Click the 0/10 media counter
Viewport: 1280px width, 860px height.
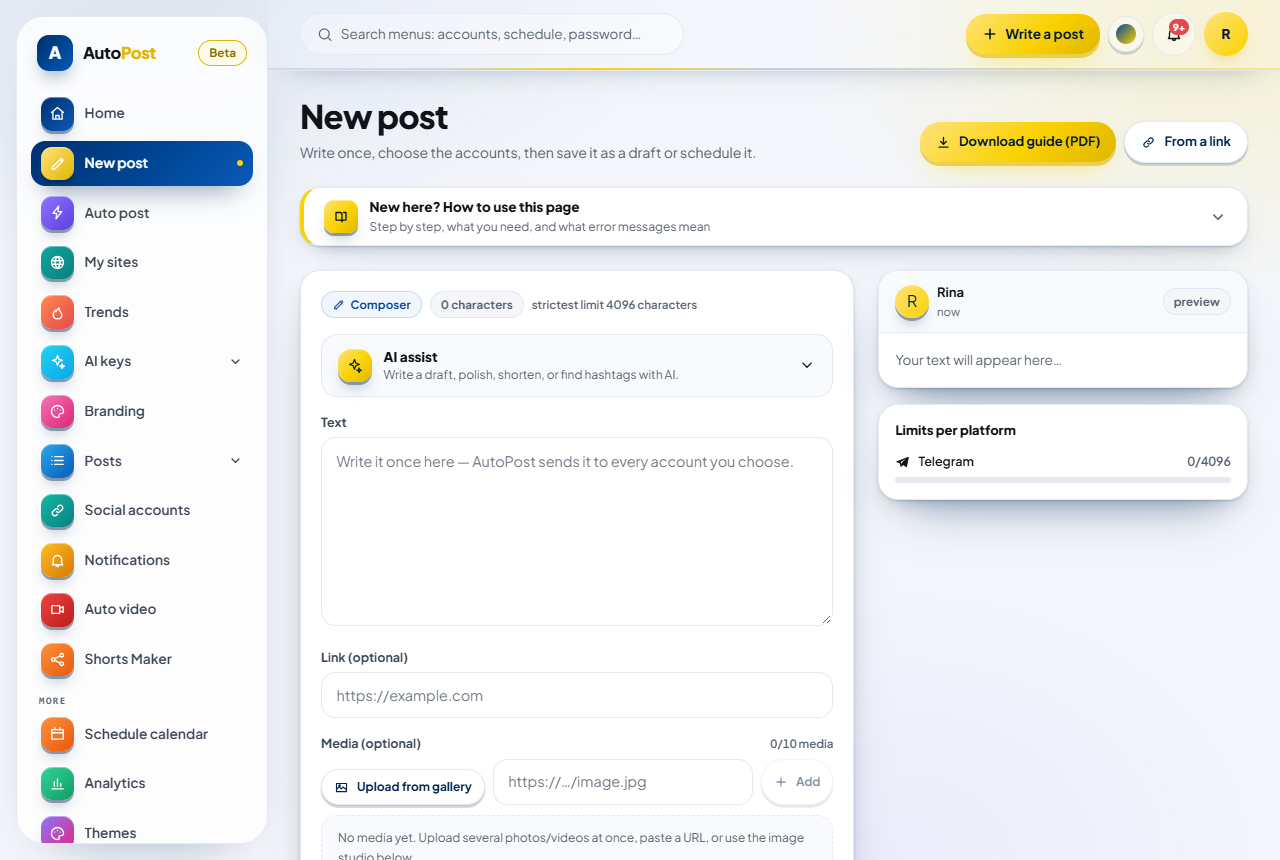[801, 744]
